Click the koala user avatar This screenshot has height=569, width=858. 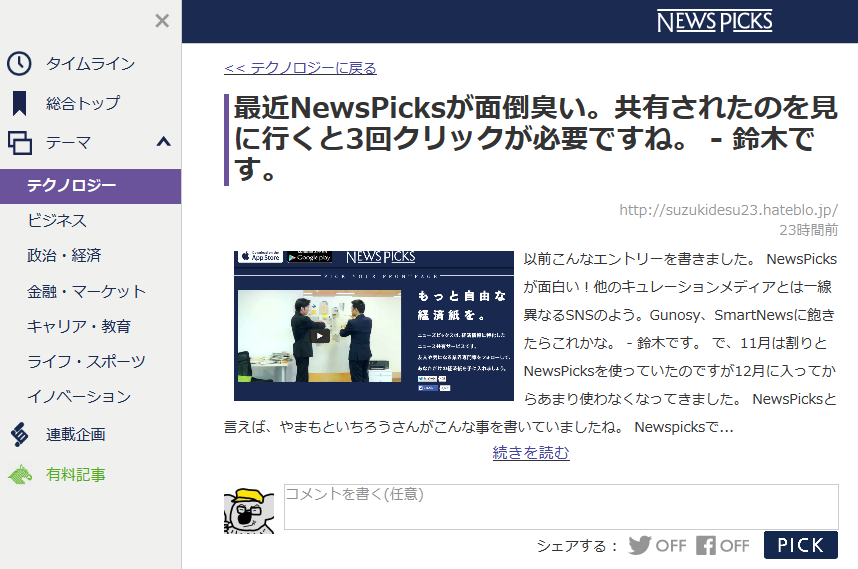249,510
